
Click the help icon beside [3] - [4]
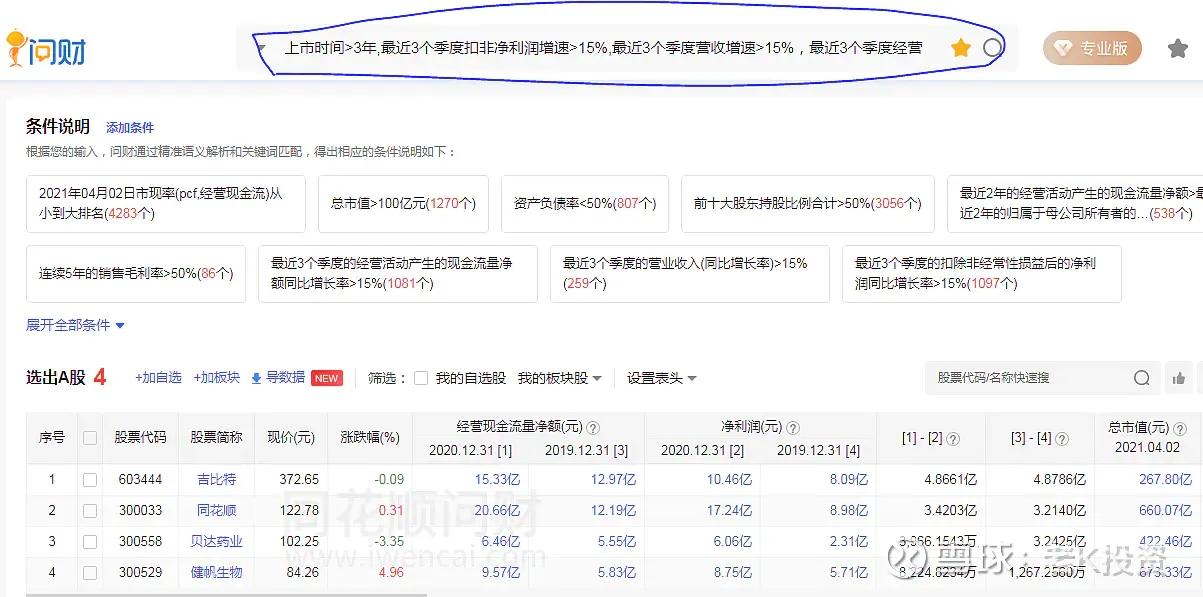click(1062, 439)
